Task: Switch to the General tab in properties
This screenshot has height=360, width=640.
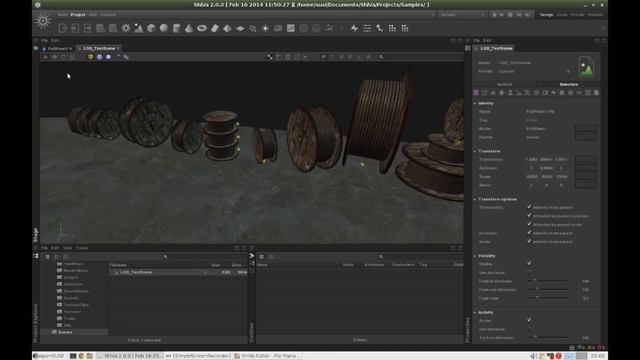Action: [x=504, y=84]
